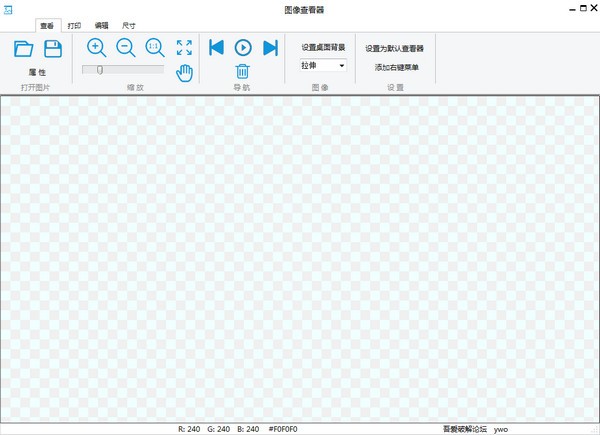The width and height of the screenshot is (600, 435).
Task: Click the zoom slider handle
Action: tap(99, 69)
